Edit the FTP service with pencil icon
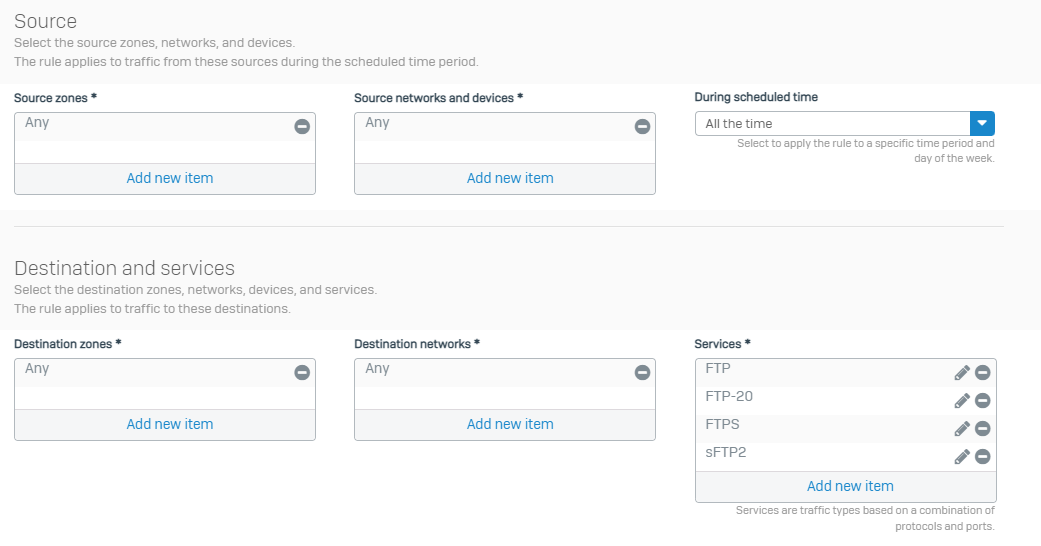This screenshot has height=546, width=1041. point(962,373)
